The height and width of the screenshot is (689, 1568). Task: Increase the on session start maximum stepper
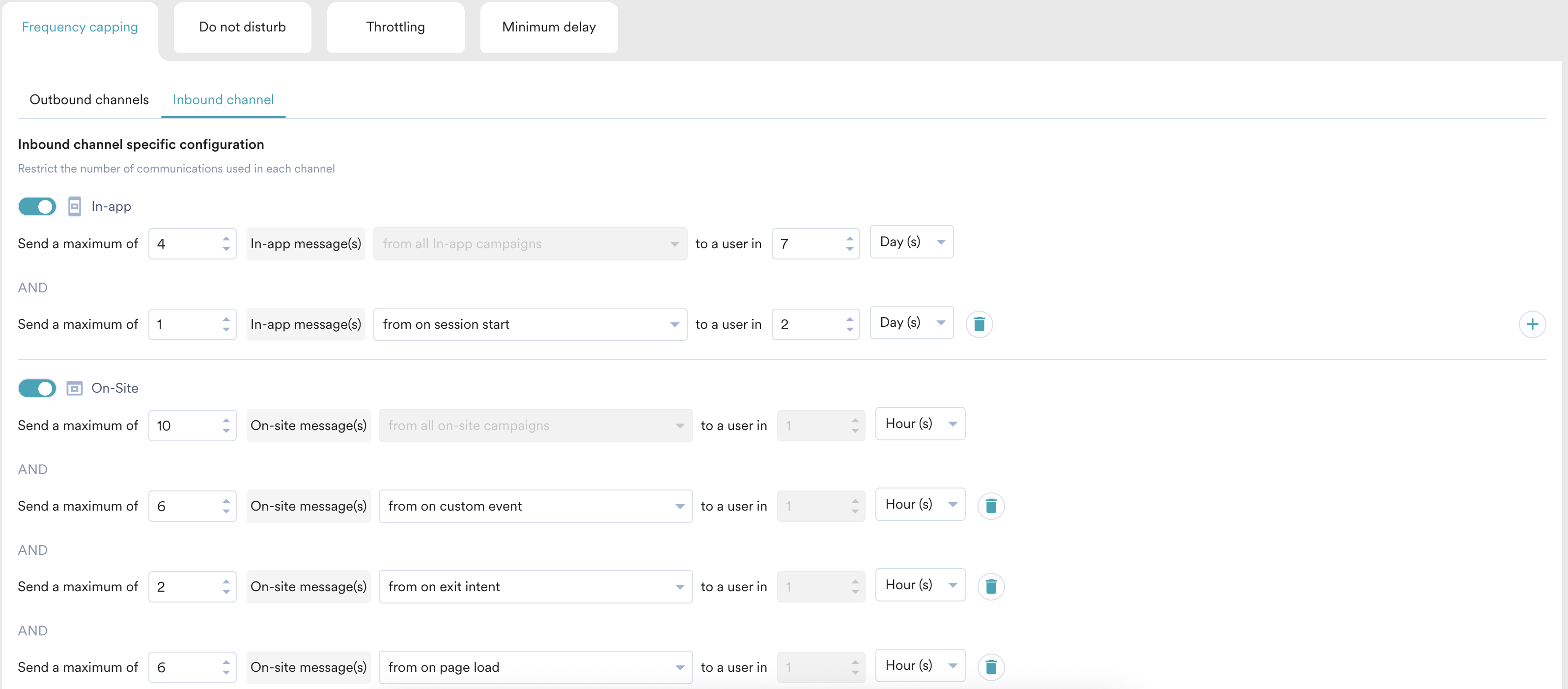pos(226,318)
